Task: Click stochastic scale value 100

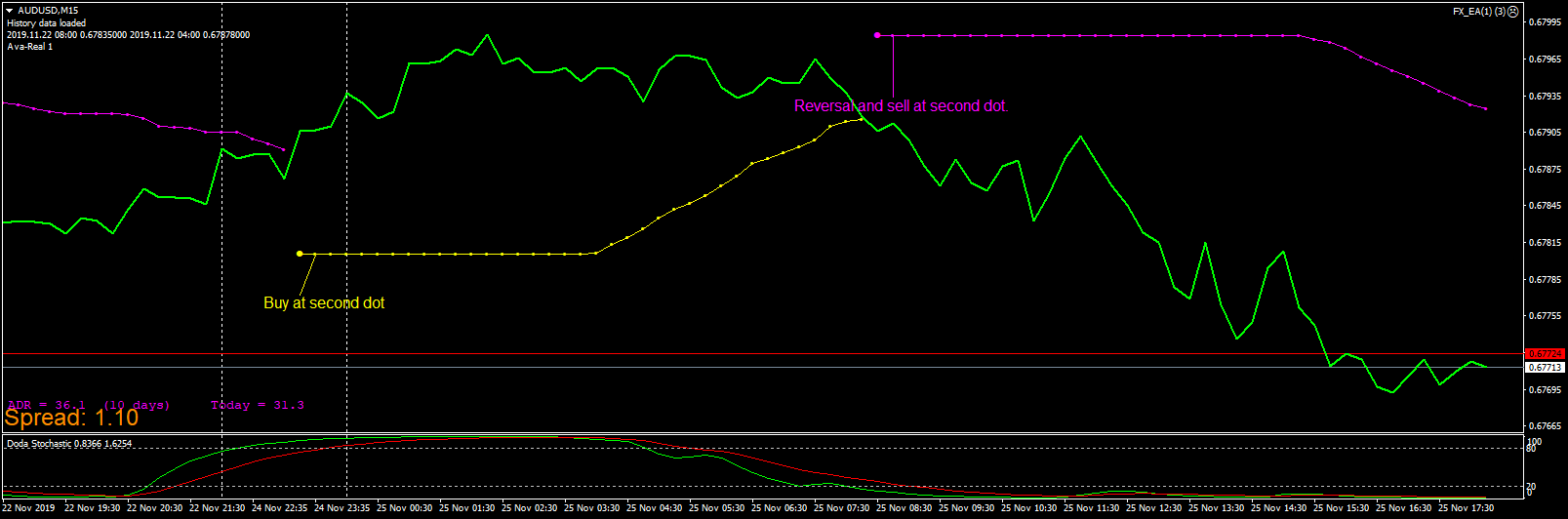Action: coord(1535,442)
